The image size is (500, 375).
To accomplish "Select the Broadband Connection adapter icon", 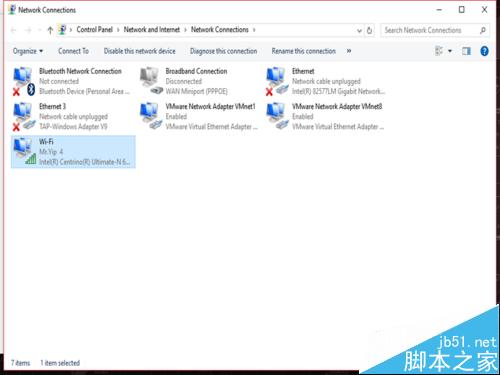I will 151,81.
